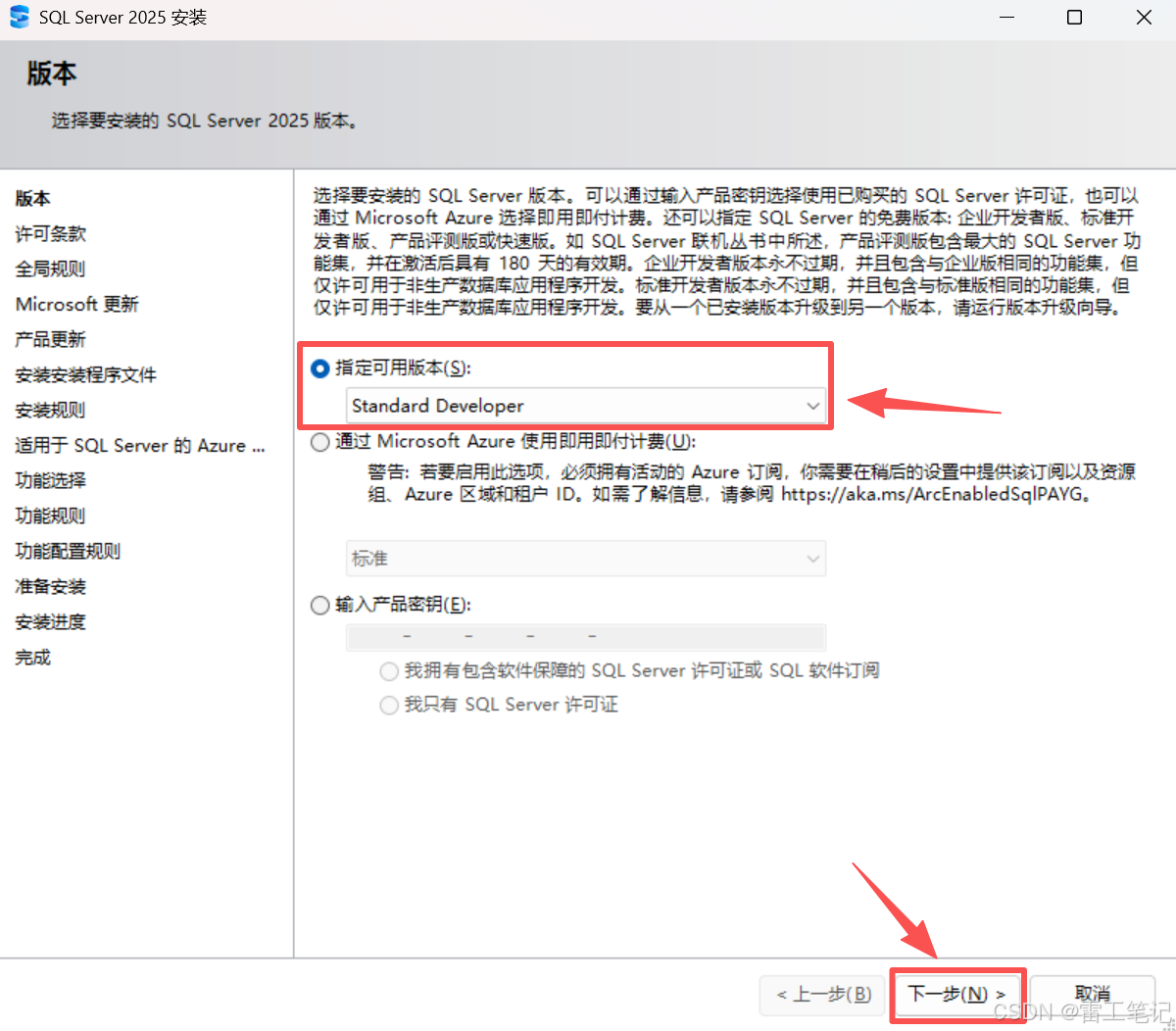Click the 取消 button
Image resolution: width=1176 pixels, height=1031 pixels.
click(x=1093, y=995)
